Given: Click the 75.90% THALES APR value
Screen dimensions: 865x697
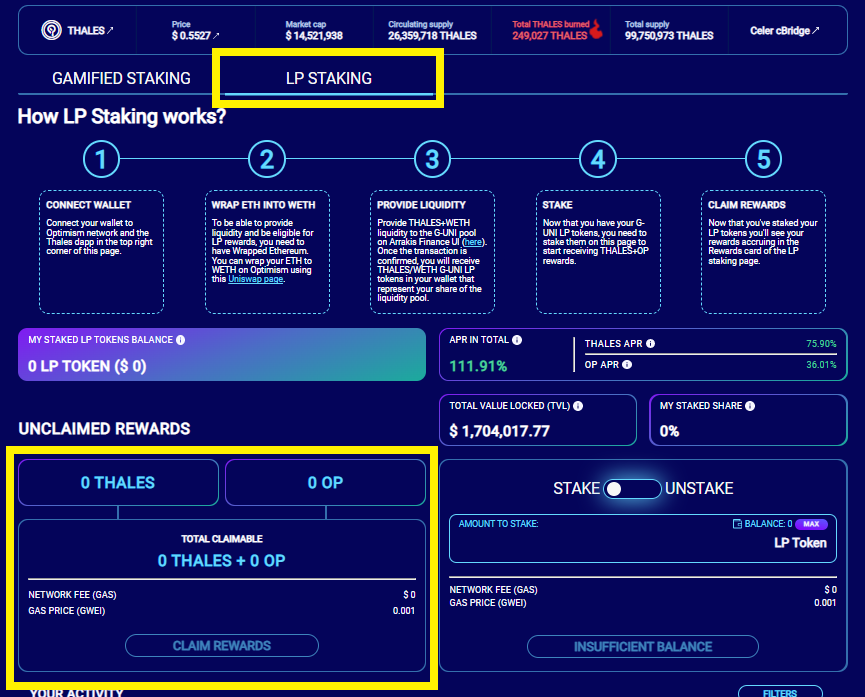Looking at the screenshot, I should click(x=821, y=344).
